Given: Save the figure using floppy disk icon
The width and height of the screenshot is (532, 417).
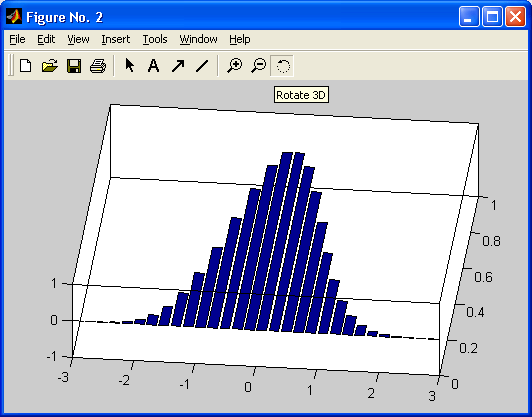Looking at the screenshot, I should click(x=74, y=65).
